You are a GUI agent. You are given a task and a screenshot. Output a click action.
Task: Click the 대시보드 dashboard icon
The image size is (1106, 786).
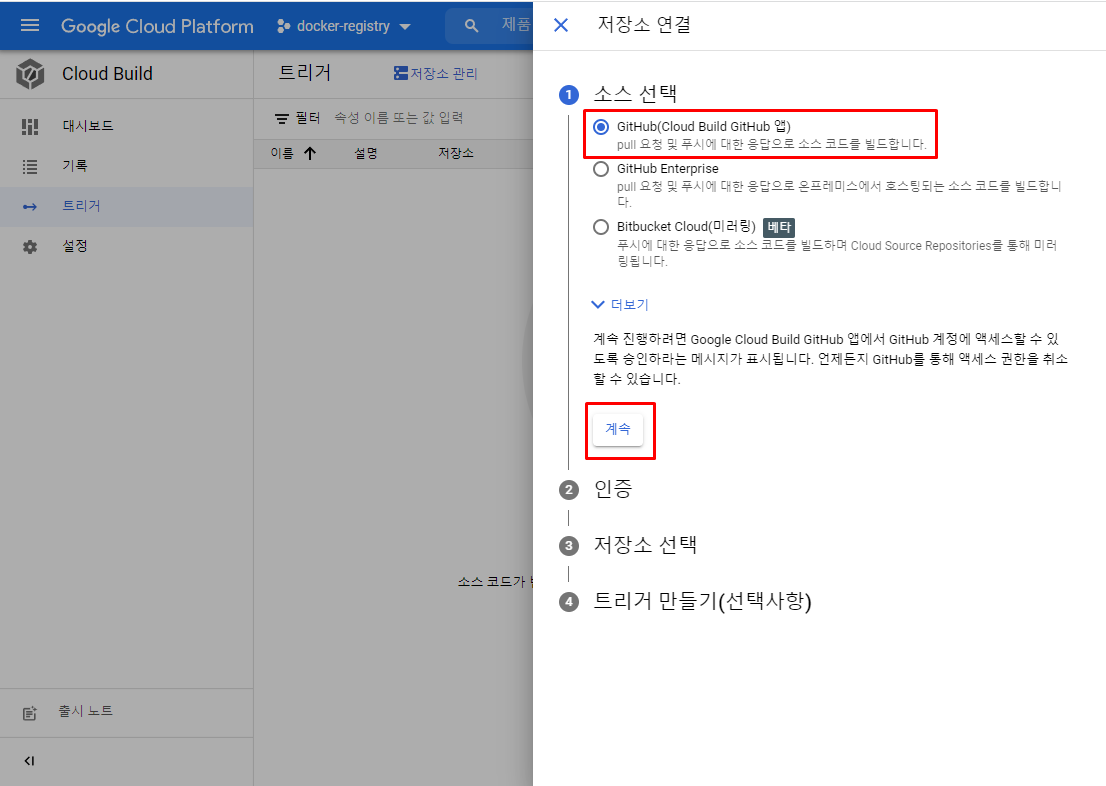[30, 126]
